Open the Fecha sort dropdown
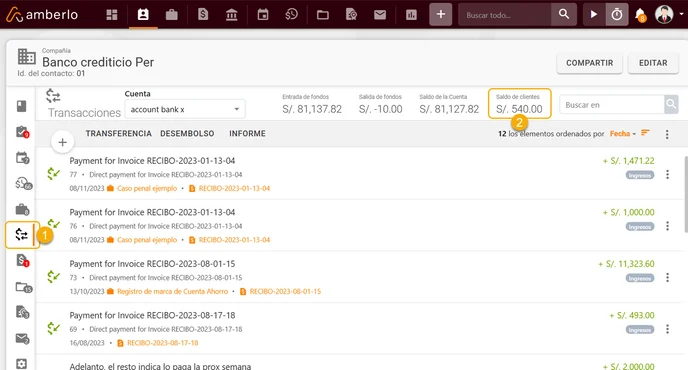Viewport: 688px width, 370px height. (623, 133)
